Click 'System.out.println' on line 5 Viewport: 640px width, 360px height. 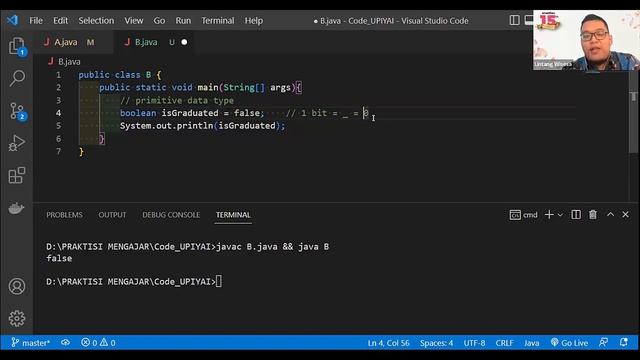point(166,126)
